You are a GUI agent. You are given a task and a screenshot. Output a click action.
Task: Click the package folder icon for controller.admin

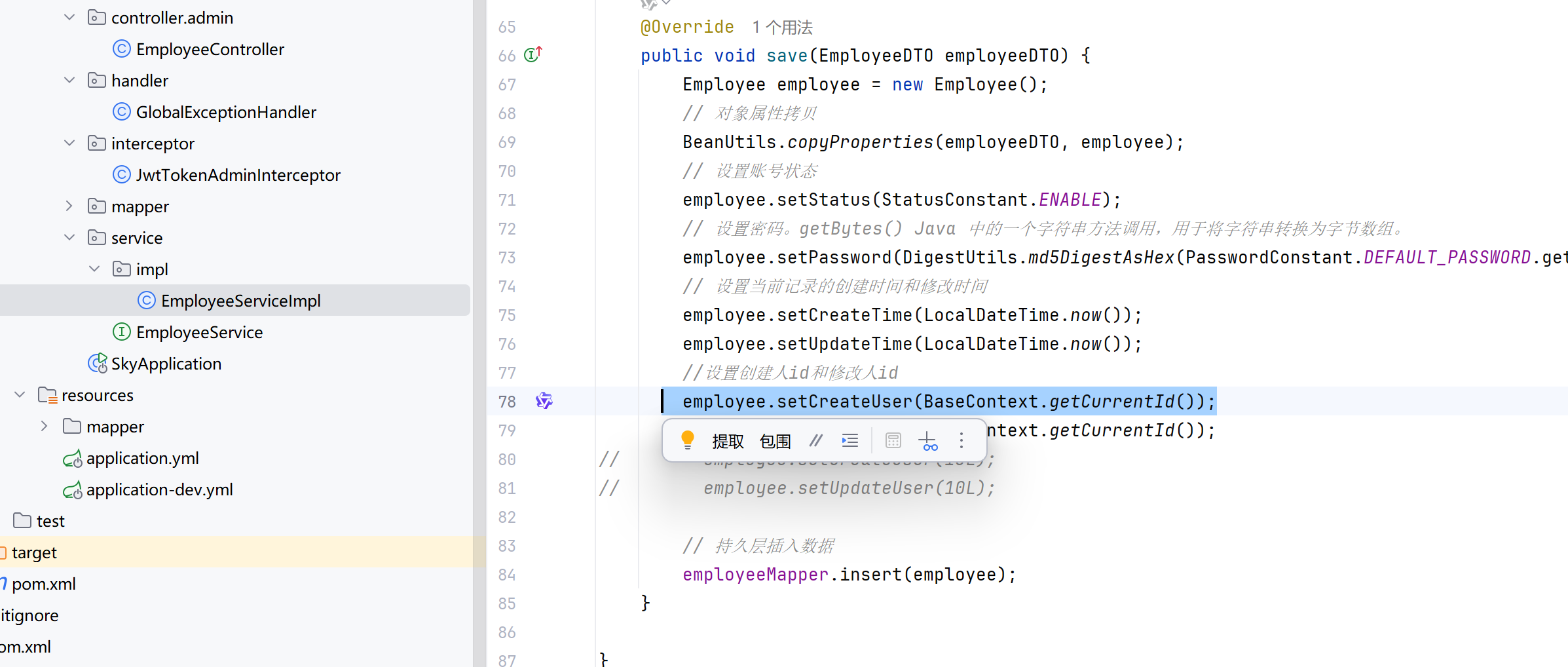[97, 18]
